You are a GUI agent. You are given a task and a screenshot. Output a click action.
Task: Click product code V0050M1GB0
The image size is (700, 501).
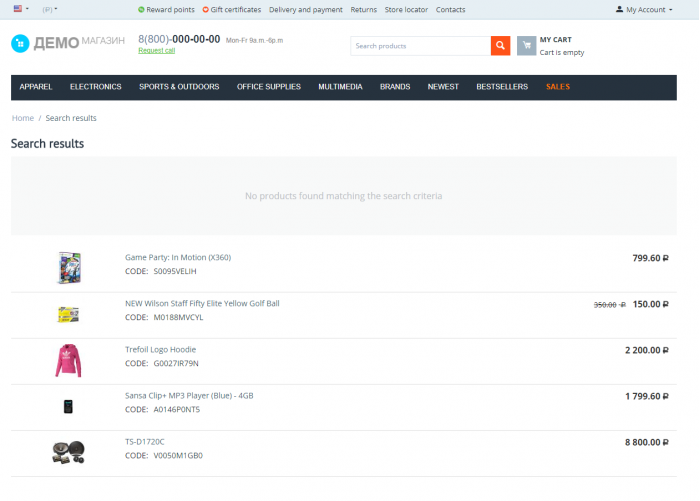click(178, 455)
